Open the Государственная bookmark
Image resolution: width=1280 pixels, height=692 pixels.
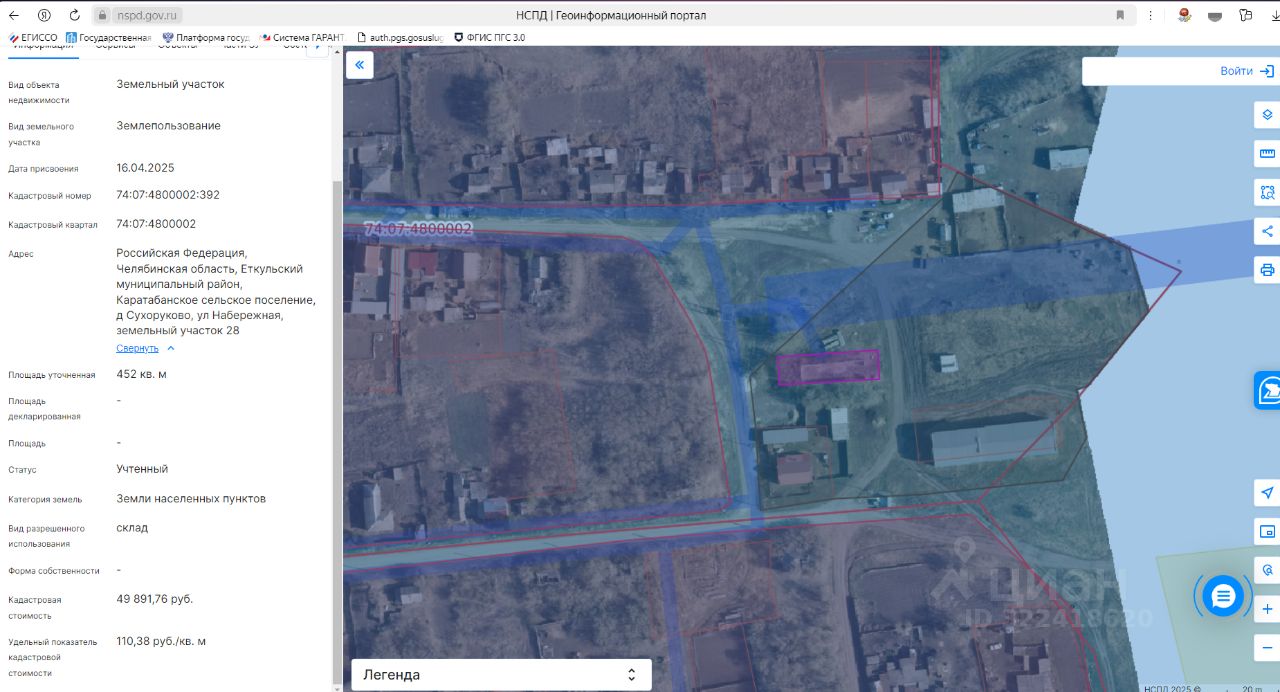click(x=108, y=37)
